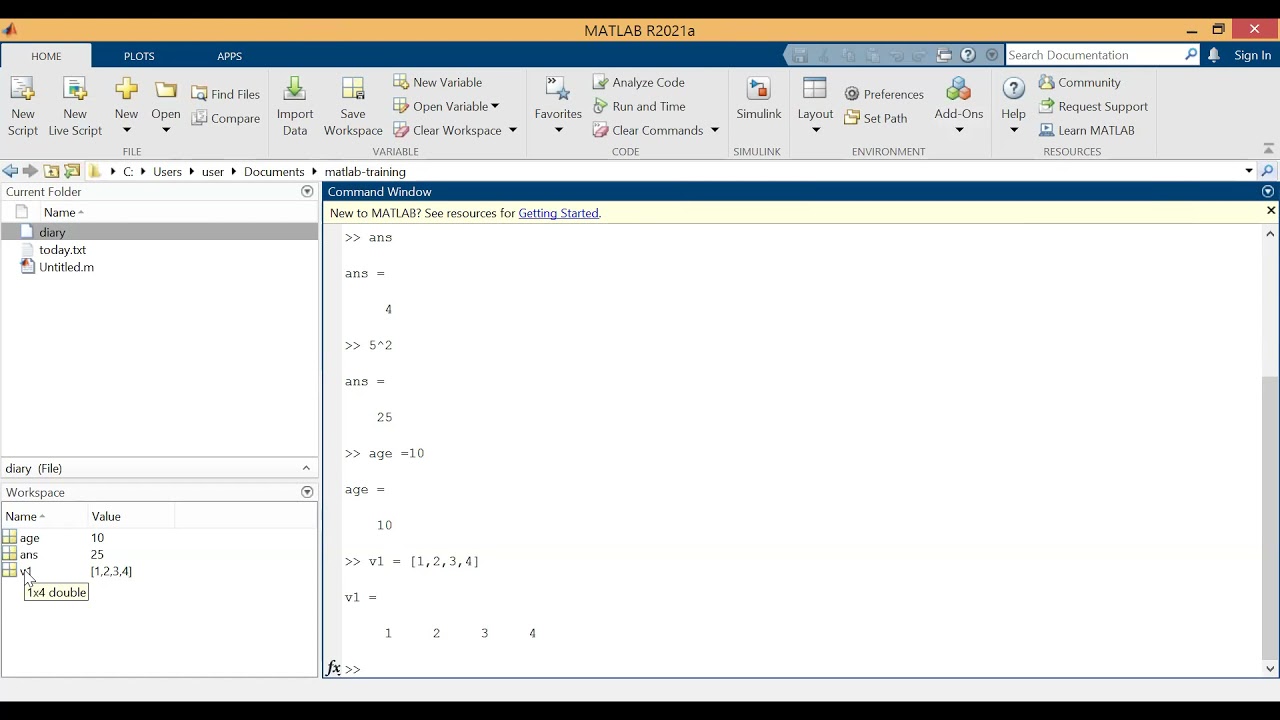Open Current Folder panel actions menu

click(307, 192)
